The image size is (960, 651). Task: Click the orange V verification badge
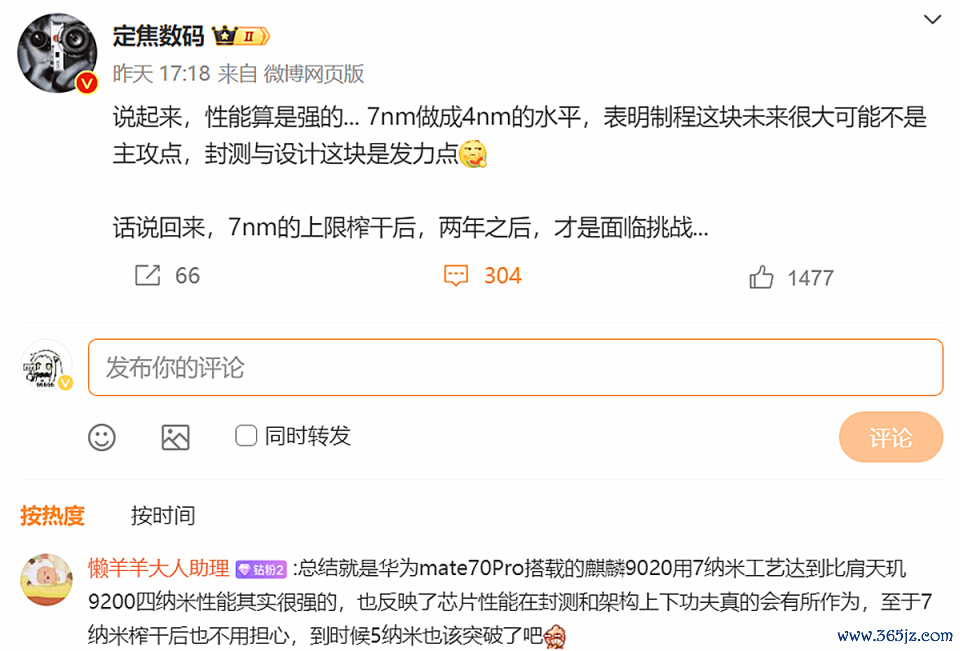[87, 83]
